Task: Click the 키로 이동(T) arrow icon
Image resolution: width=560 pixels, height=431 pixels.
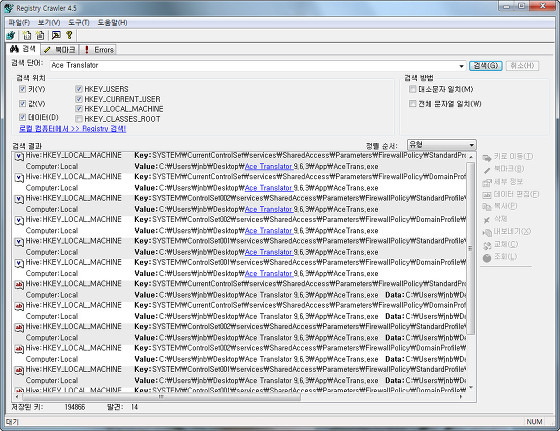Action: pos(487,158)
